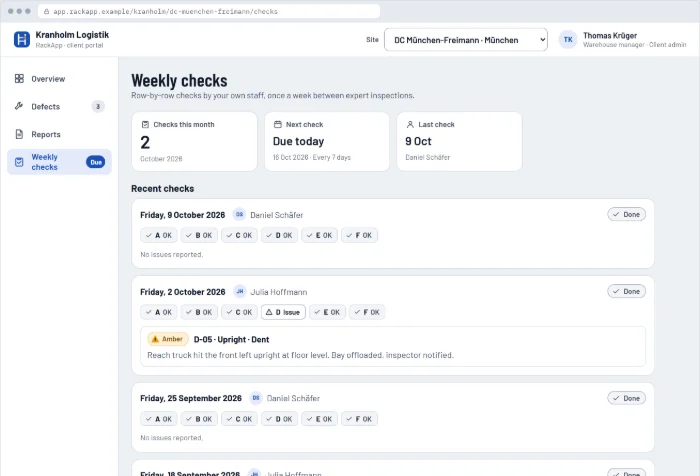Click row C OK chip on 9 October check
Screen dimensions: 700x476
coord(239,235)
